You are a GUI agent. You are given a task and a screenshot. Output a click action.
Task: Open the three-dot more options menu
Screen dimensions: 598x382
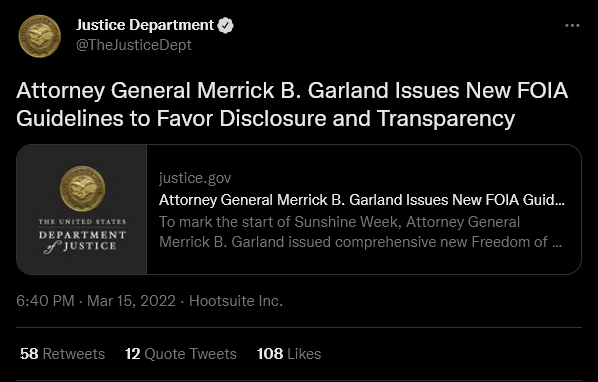572,26
